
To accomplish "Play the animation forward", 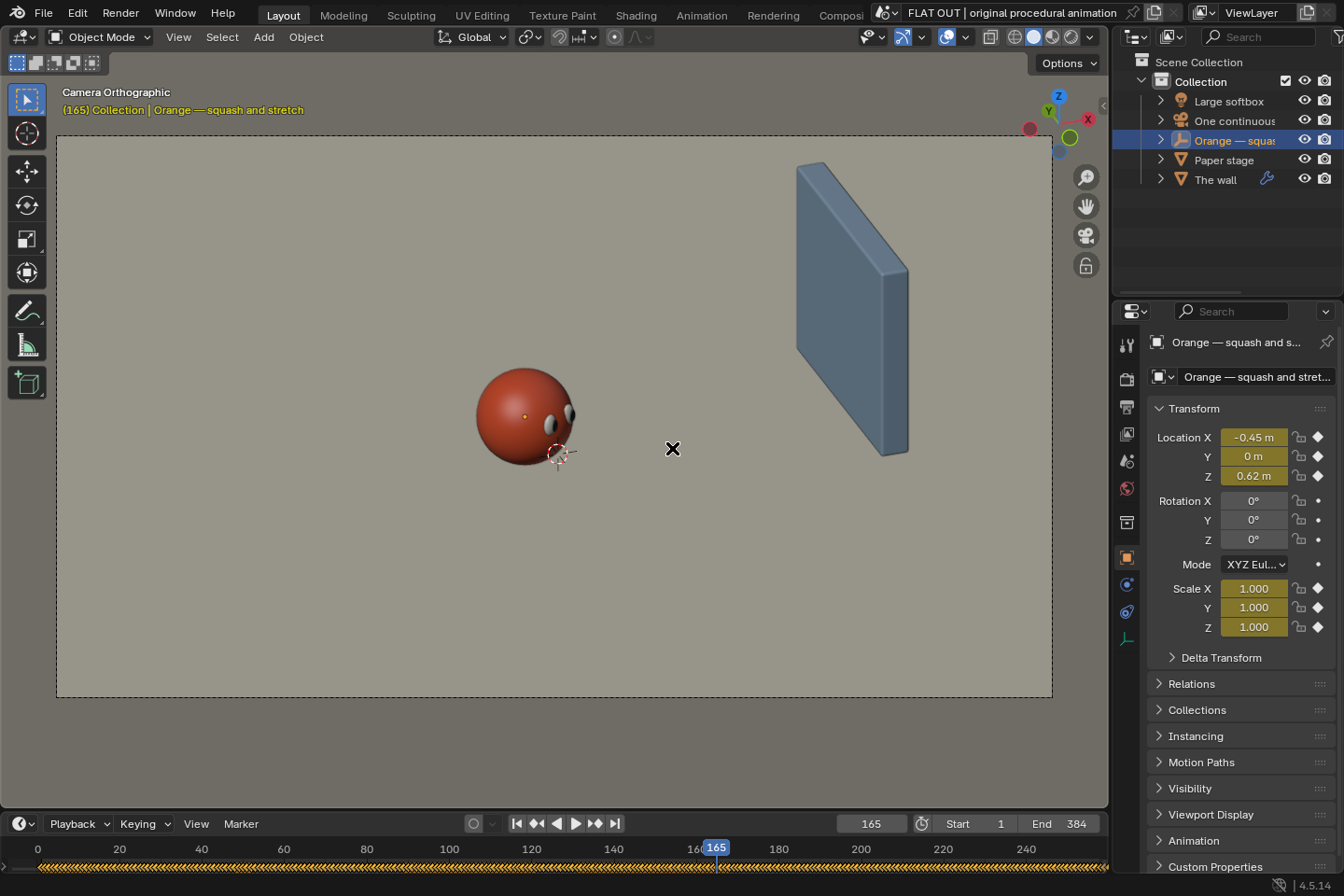I will [576, 824].
